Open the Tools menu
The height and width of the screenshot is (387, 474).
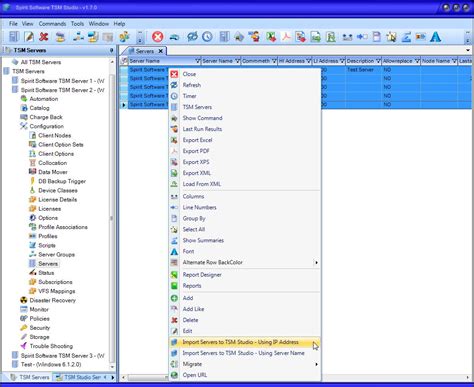77,24
